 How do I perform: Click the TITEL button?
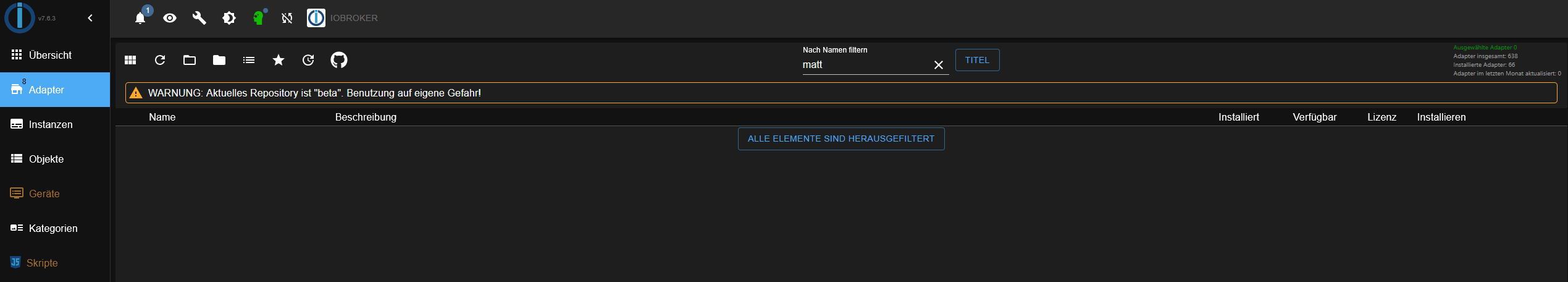click(977, 60)
